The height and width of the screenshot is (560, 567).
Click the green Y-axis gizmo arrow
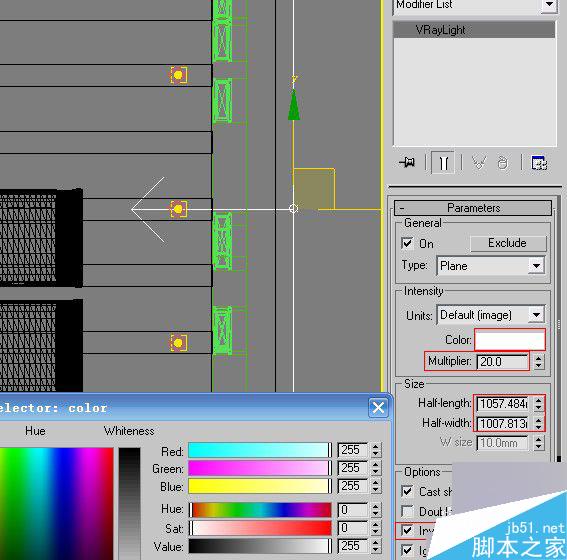294,105
